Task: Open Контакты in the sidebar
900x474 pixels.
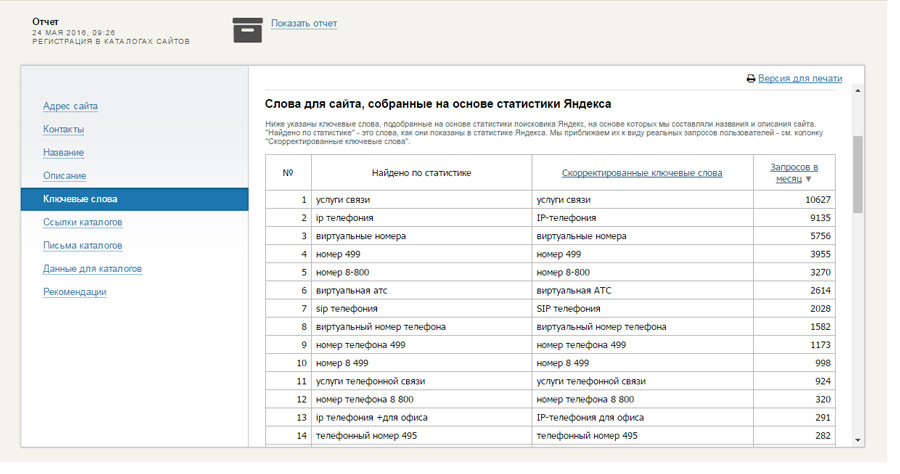Action: pos(63,129)
